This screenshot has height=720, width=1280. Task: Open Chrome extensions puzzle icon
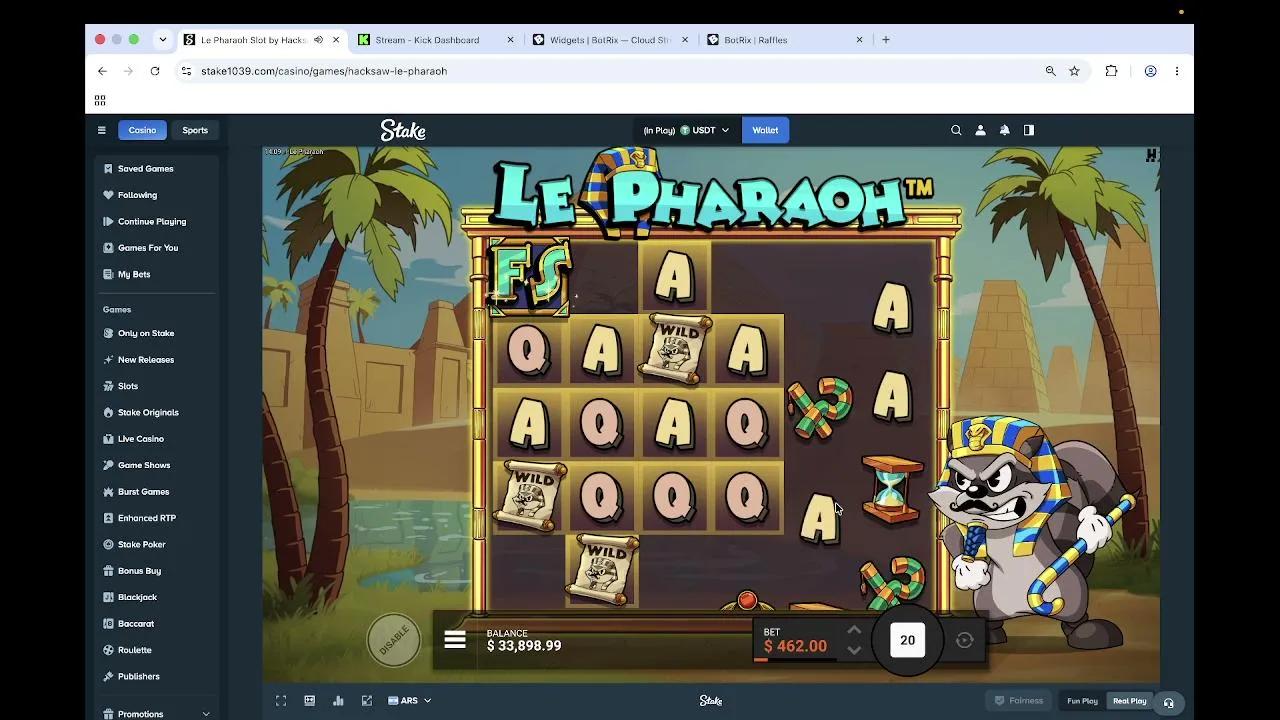coord(1111,71)
